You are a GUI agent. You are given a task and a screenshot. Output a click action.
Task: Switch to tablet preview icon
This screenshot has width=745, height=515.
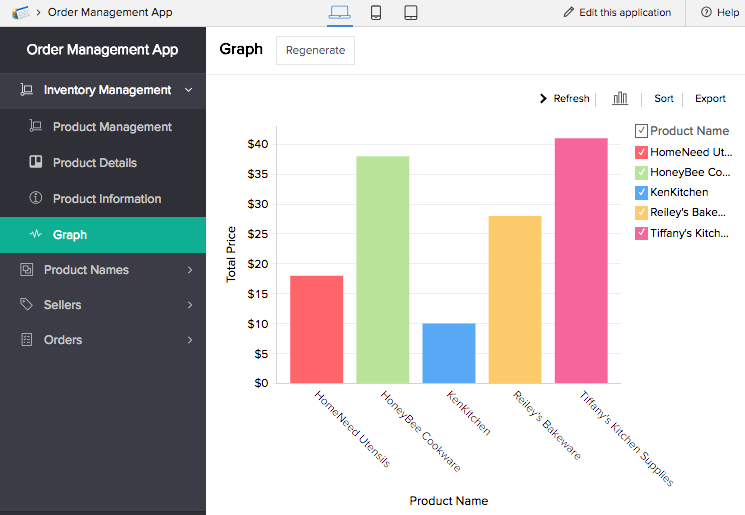click(x=410, y=12)
